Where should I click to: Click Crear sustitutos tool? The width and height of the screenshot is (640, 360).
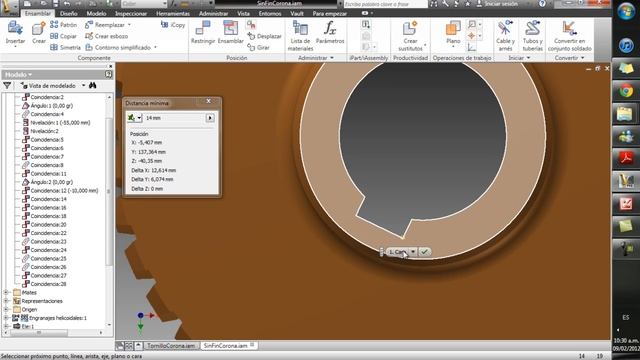click(410, 36)
